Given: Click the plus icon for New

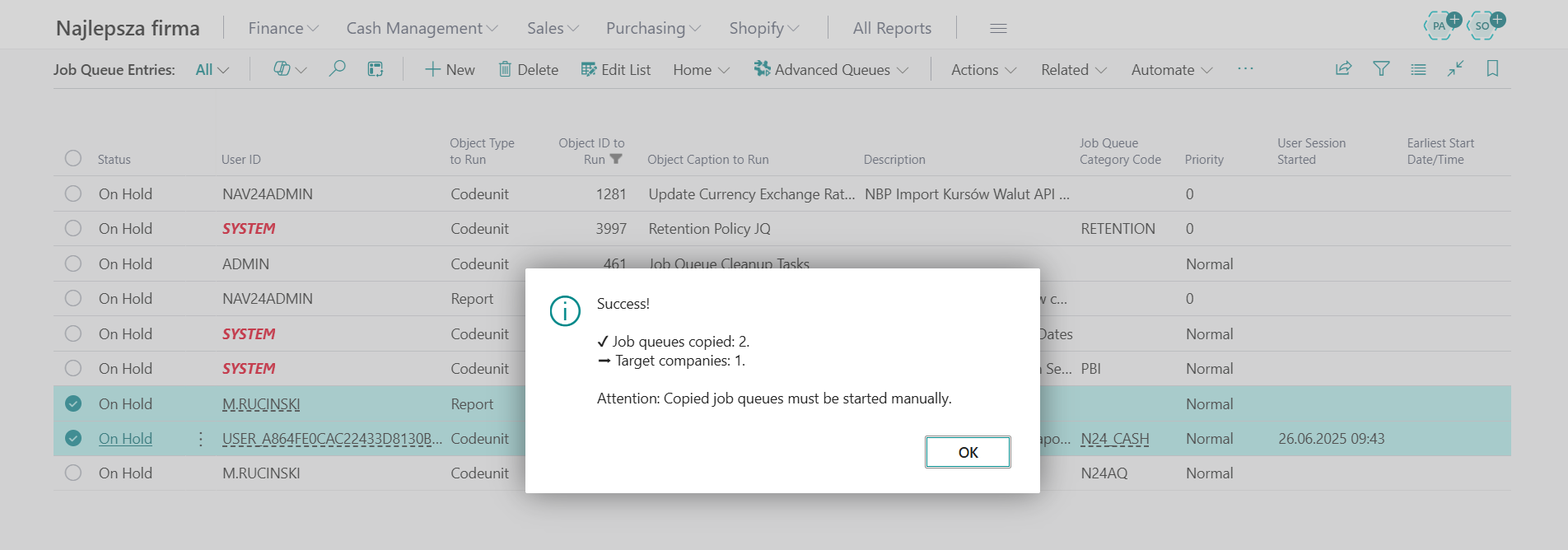Looking at the screenshot, I should [x=432, y=69].
